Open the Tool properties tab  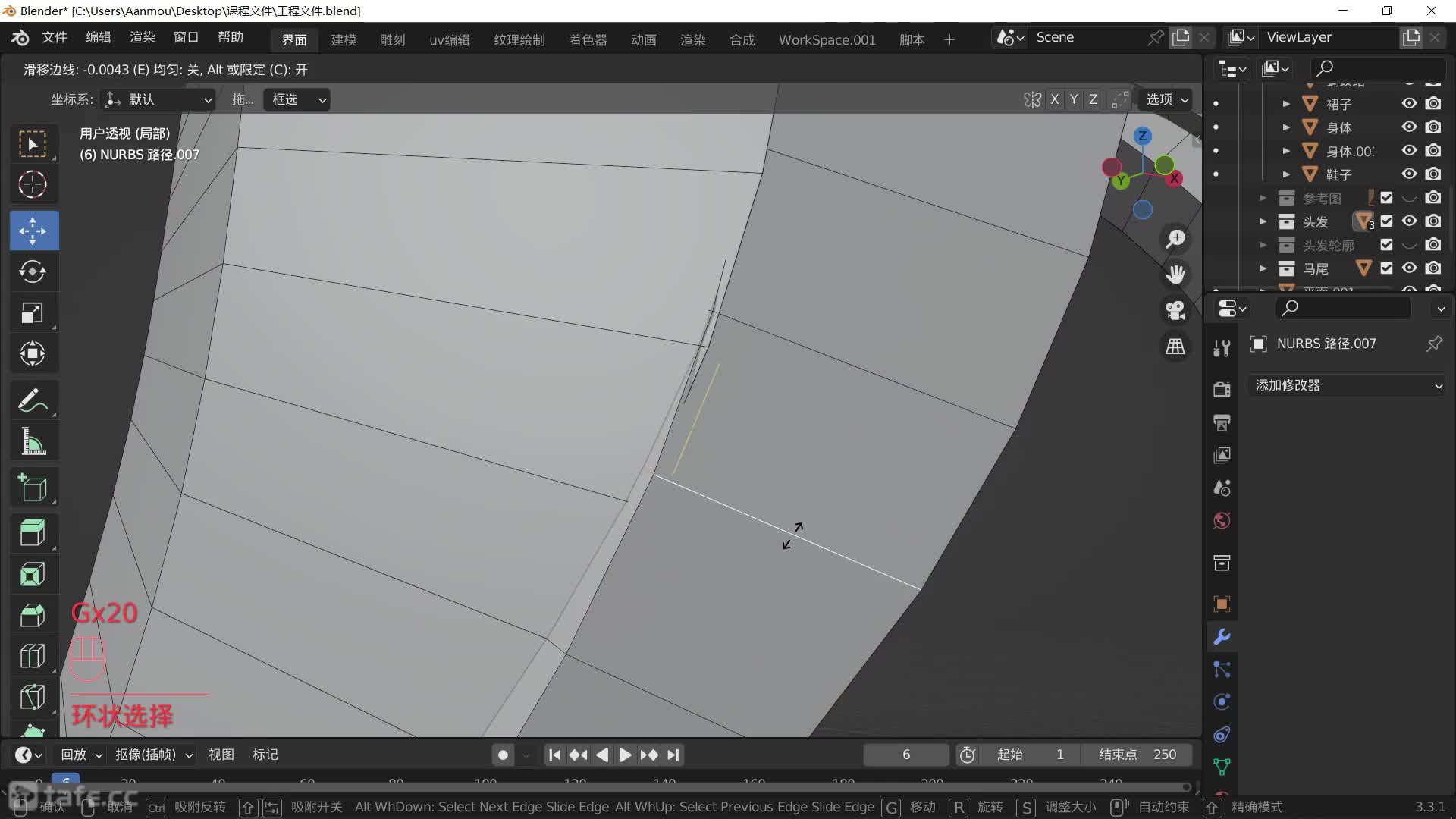(x=1222, y=348)
